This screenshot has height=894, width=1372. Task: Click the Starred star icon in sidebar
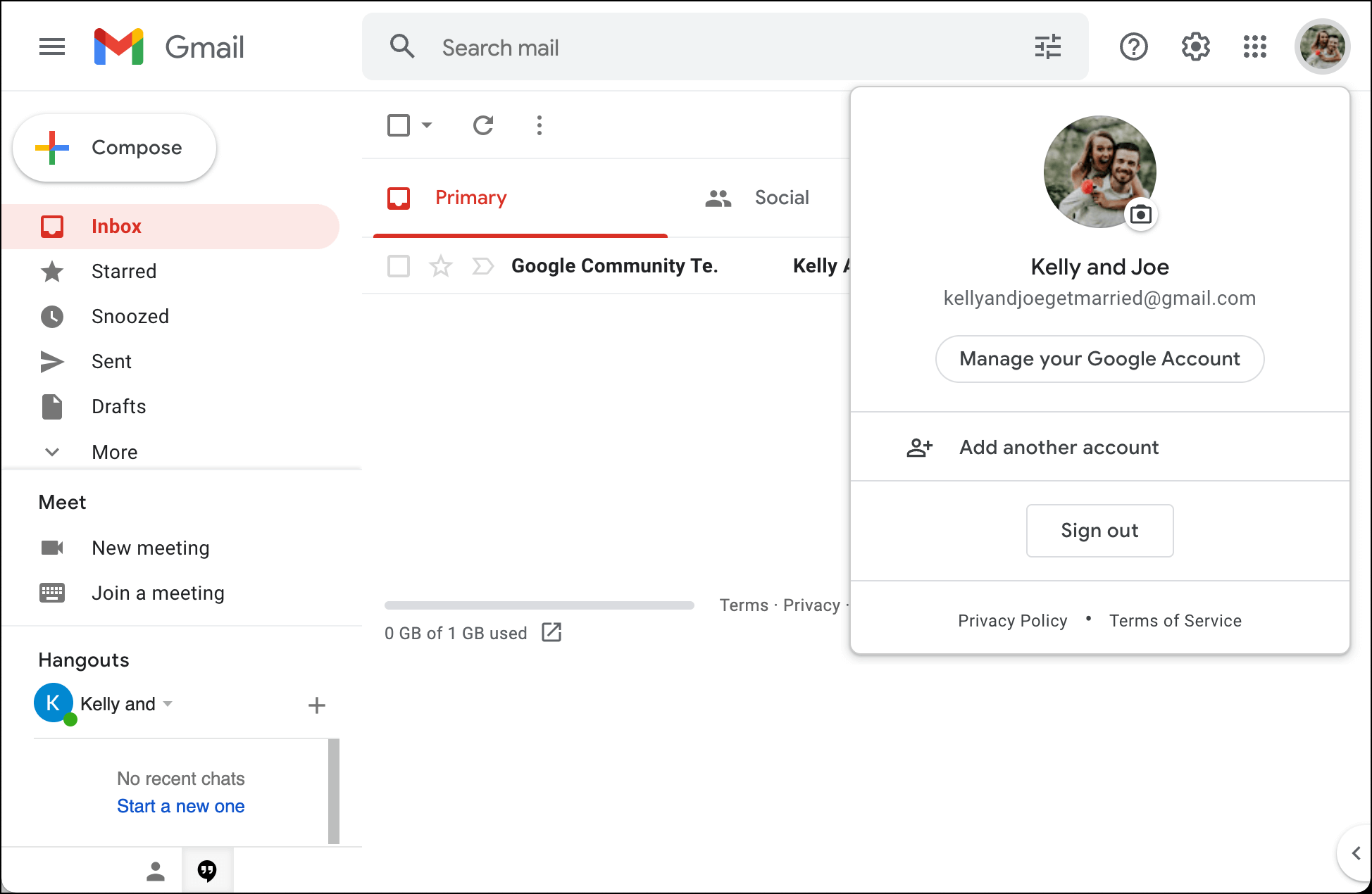(52, 271)
